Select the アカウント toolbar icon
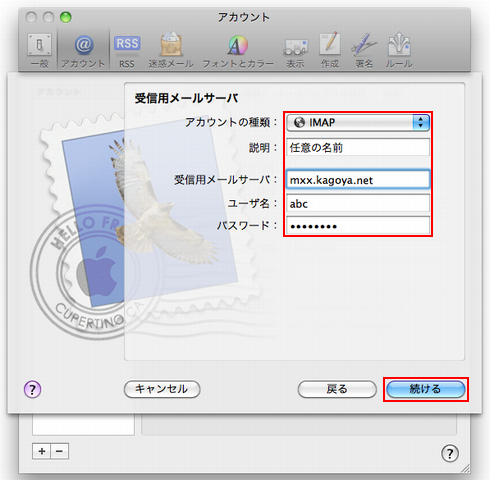Image resolution: width=490 pixels, height=480 pixels. pyautogui.click(x=83, y=50)
